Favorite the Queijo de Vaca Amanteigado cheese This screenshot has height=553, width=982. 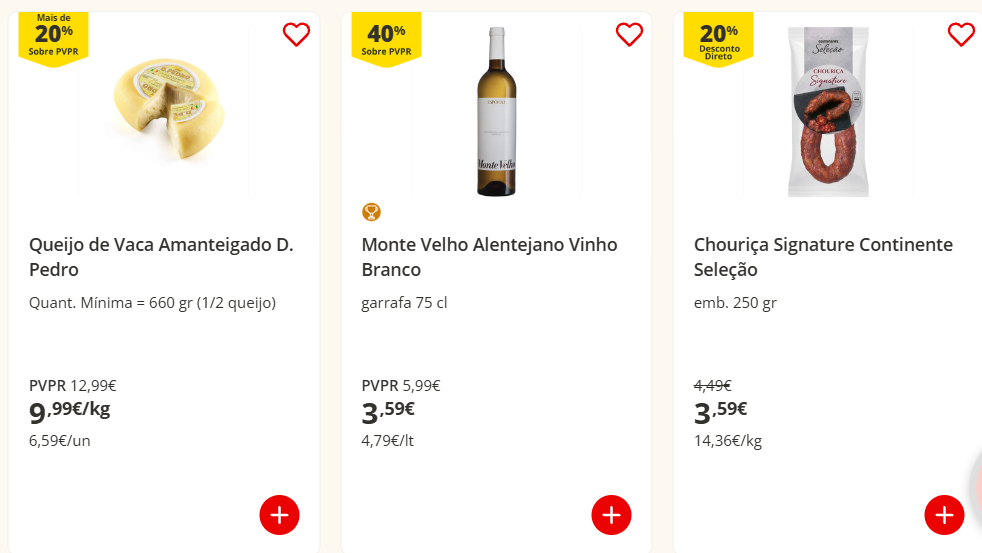pyautogui.click(x=296, y=35)
